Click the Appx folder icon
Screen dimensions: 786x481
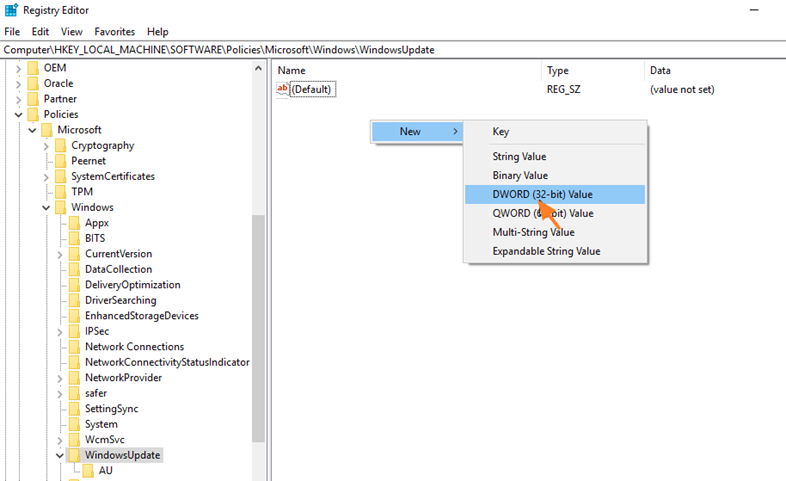click(75, 223)
